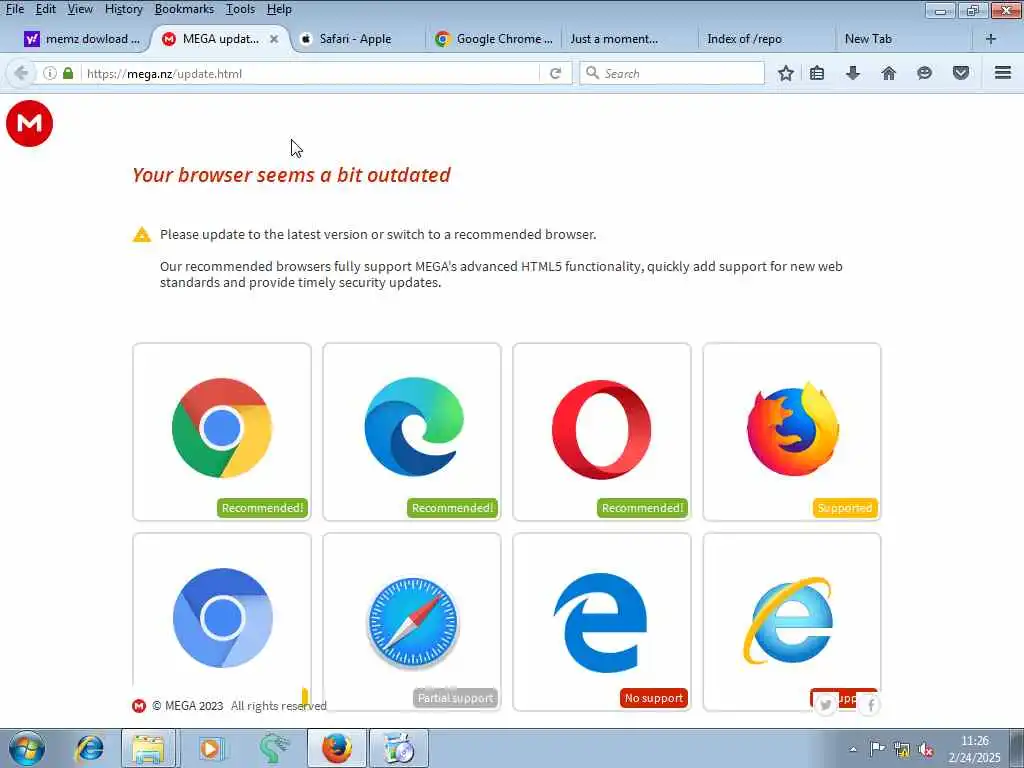Viewport: 1024px width, 768px height.
Task: Select the Internet Explorer browser card
Action: point(792,622)
